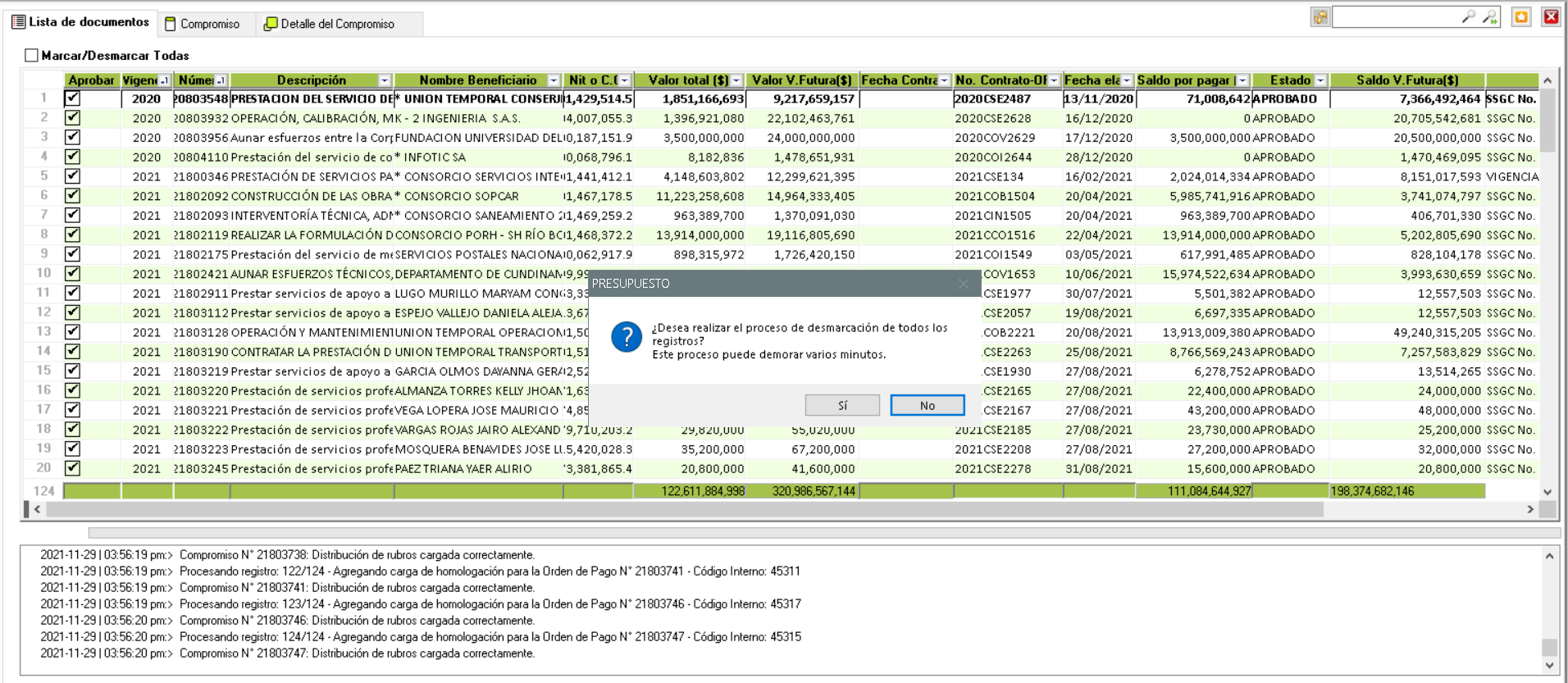Open the Estado column filter dropdown
Screen dimensions: 1568x683
pos(1320,80)
